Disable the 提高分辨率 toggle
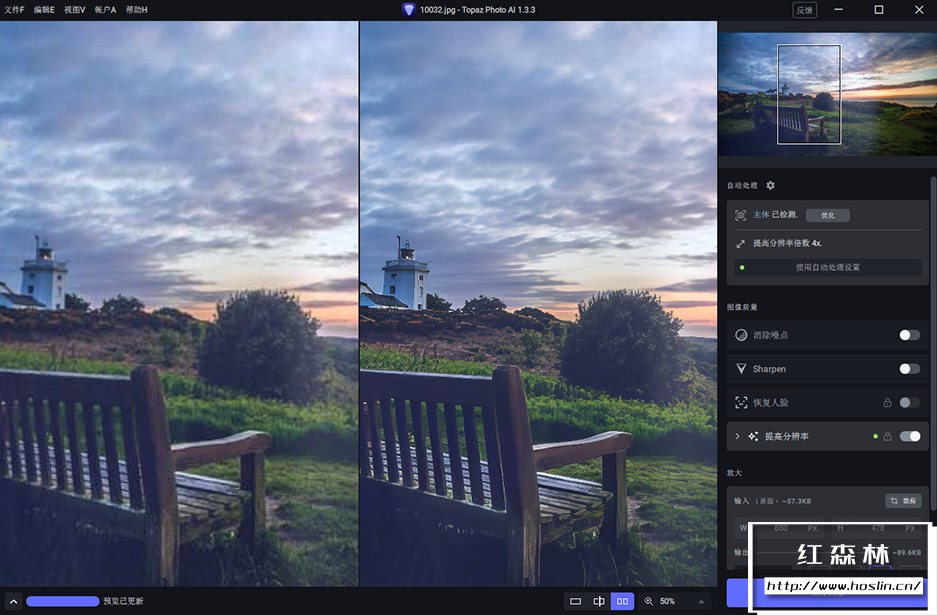The height and width of the screenshot is (615, 937). [x=910, y=436]
